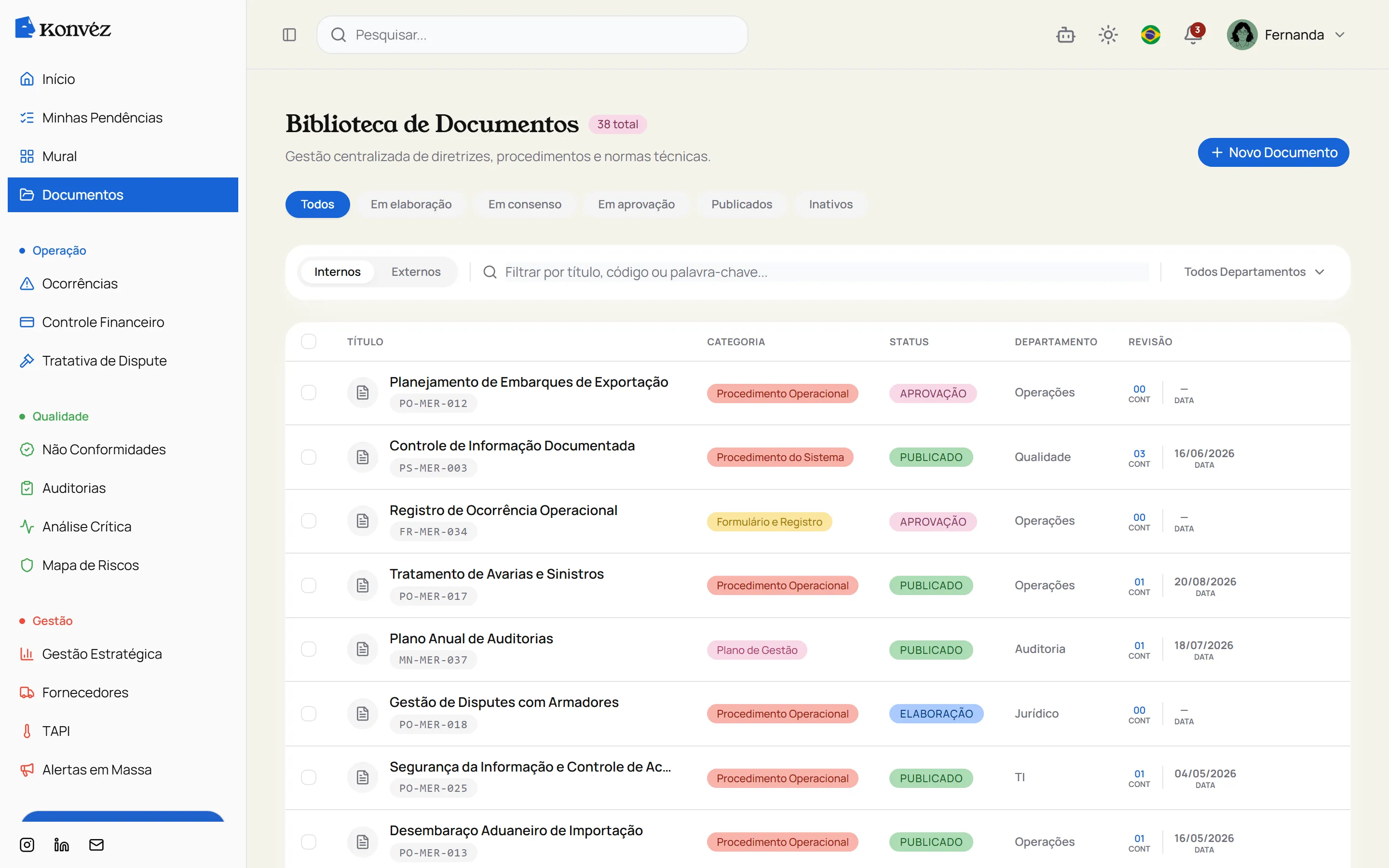Select the Tratamento de Avarias e Sinistros checkbox
The width and height of the screenshot is (1389, 868).
pyautogui.click(x=309, y=585)
